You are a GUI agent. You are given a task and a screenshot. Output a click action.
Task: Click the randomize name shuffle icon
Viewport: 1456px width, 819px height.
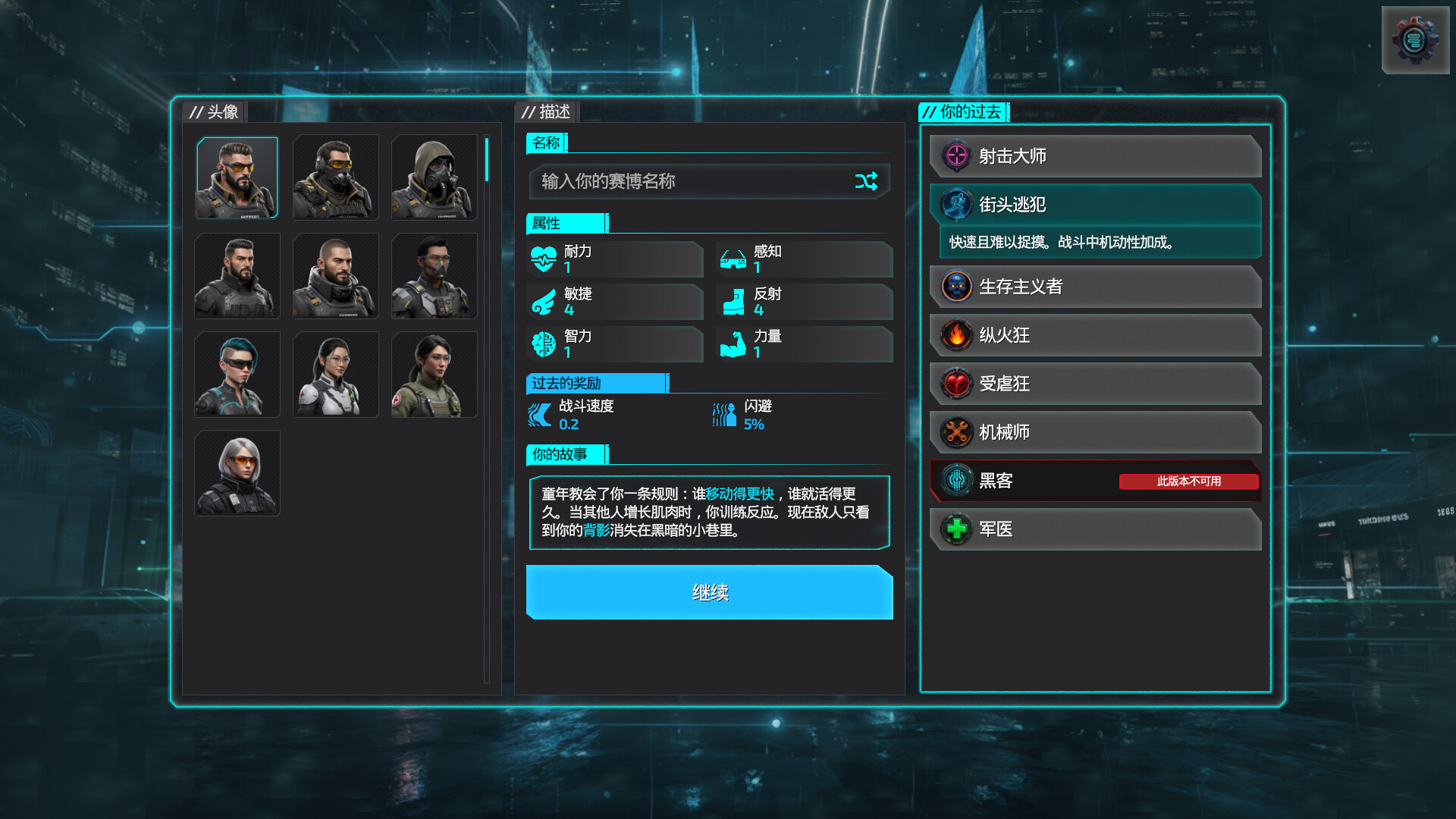[x=866, y=181]
